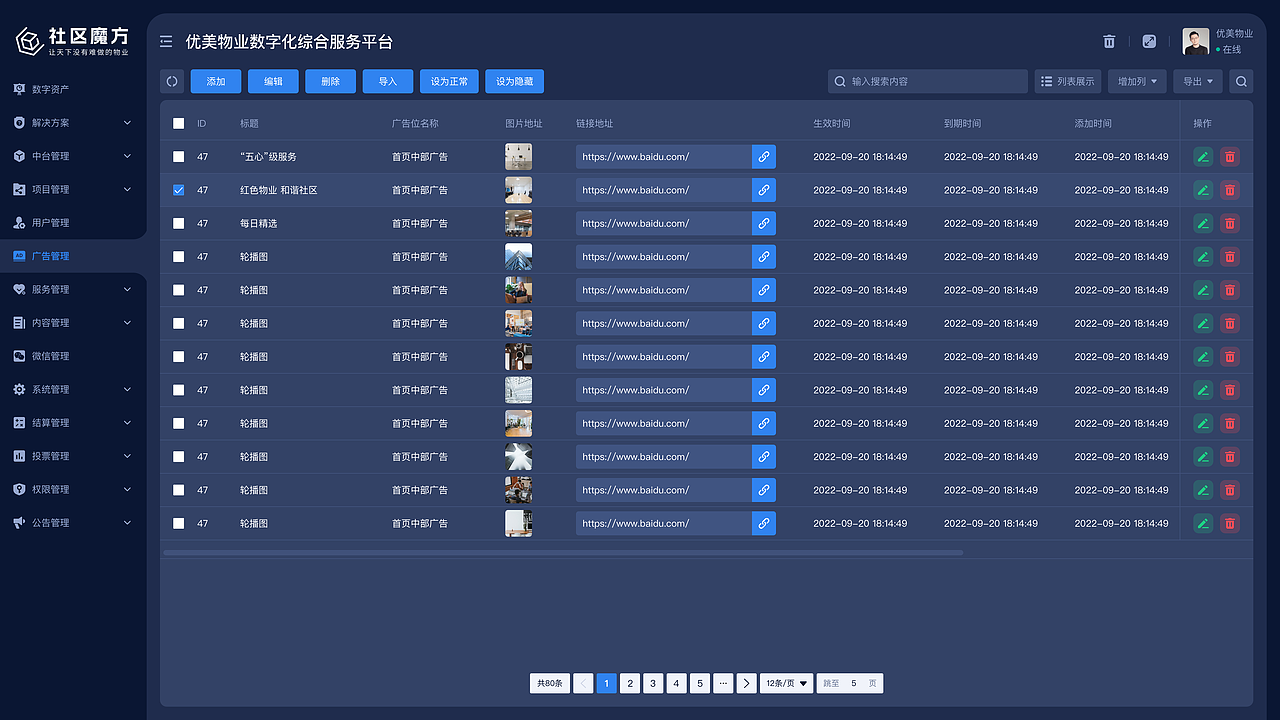Screen dimensions: 1280x720
Task: Click pagination ellipsis more pages button
Action: pos(723,683)
